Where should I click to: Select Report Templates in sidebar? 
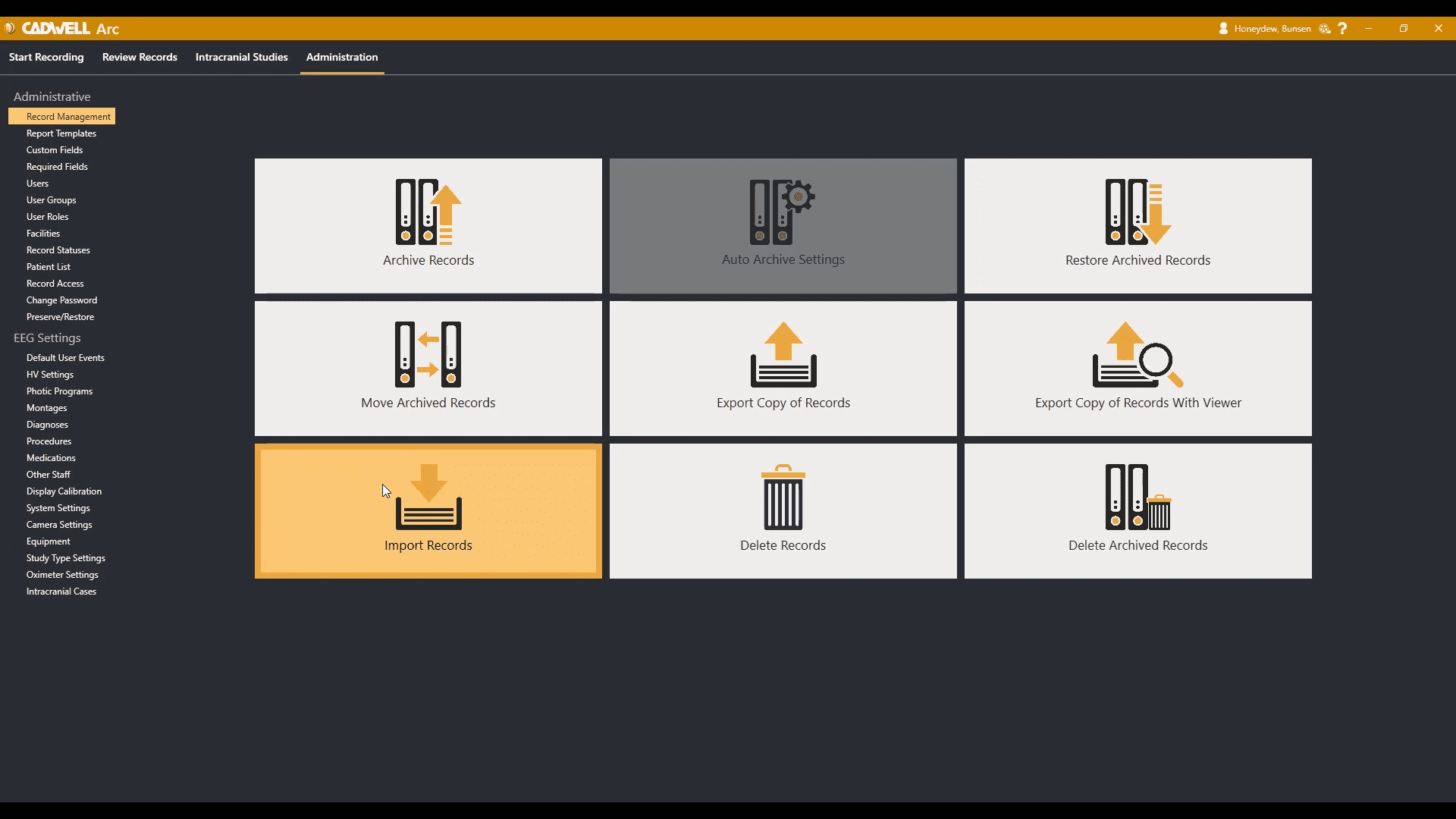[61, 133]
